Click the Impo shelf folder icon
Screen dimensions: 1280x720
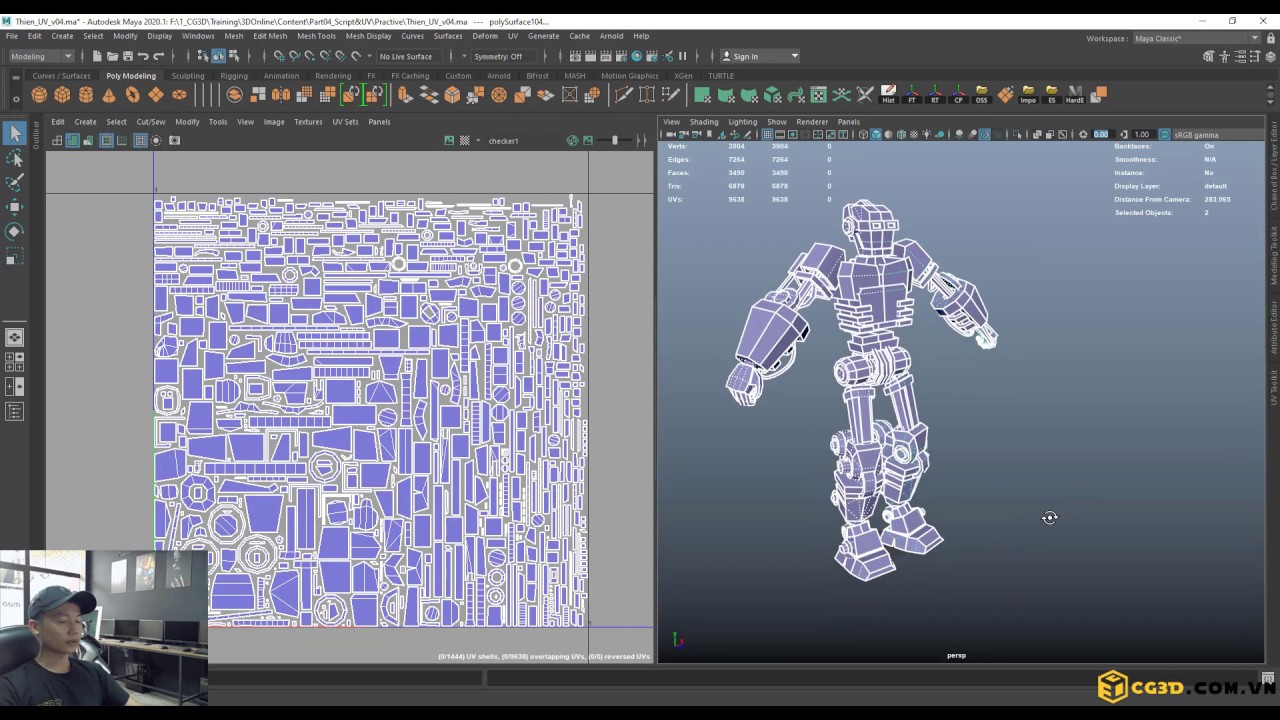point(1028,95)
